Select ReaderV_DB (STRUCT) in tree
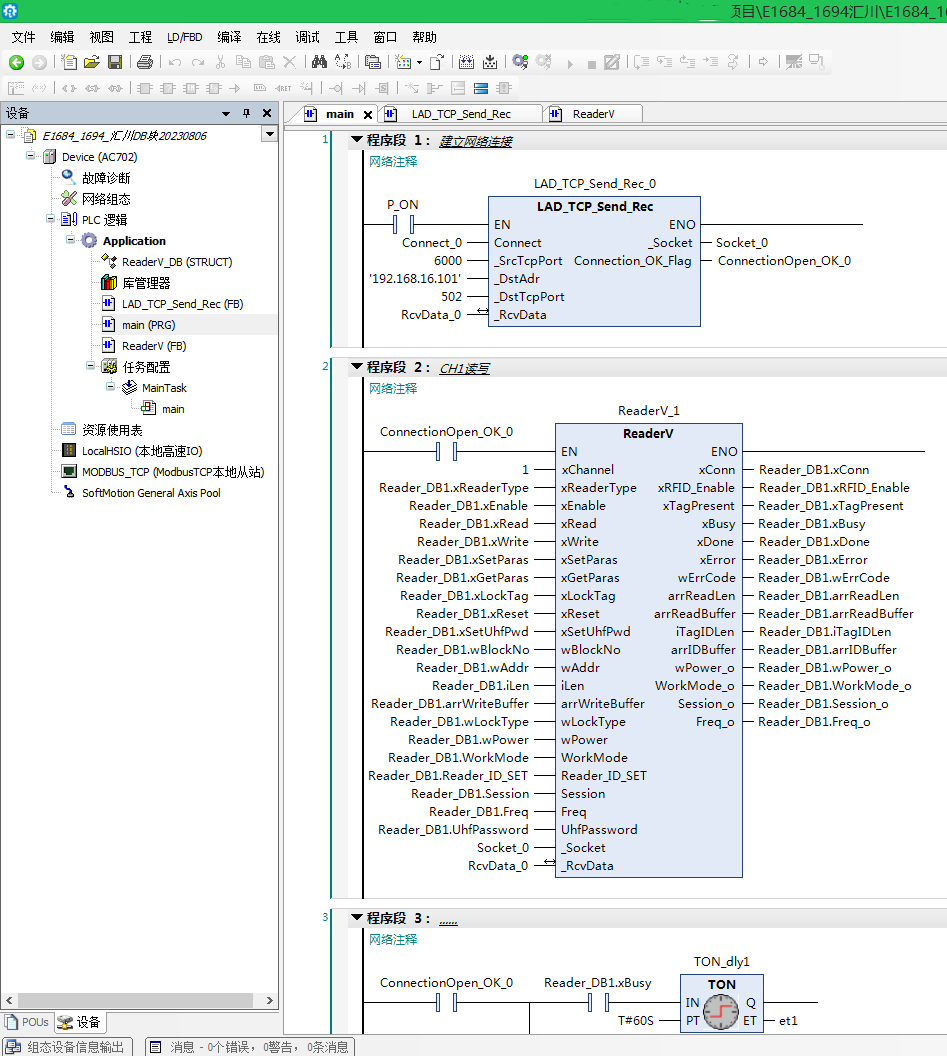 176,262
